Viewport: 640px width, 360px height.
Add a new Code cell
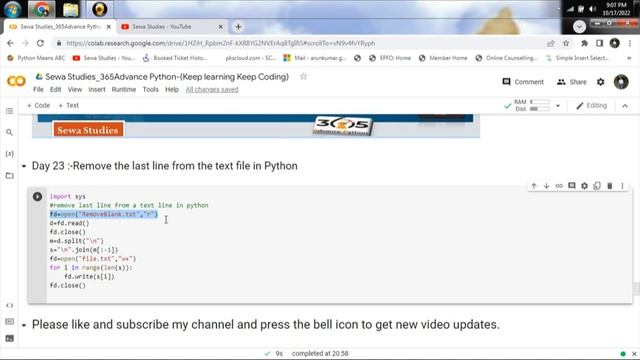point(38,105)
